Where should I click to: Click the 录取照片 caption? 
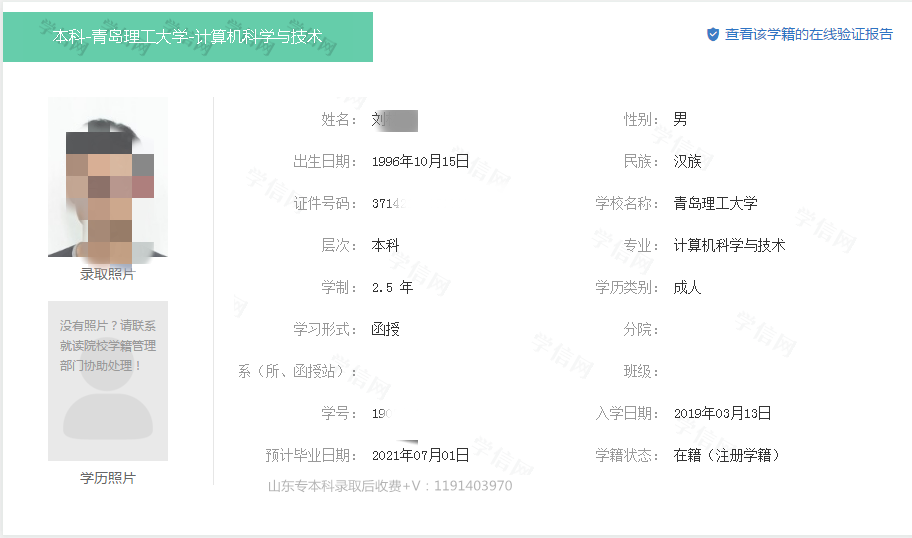point(108,274)
